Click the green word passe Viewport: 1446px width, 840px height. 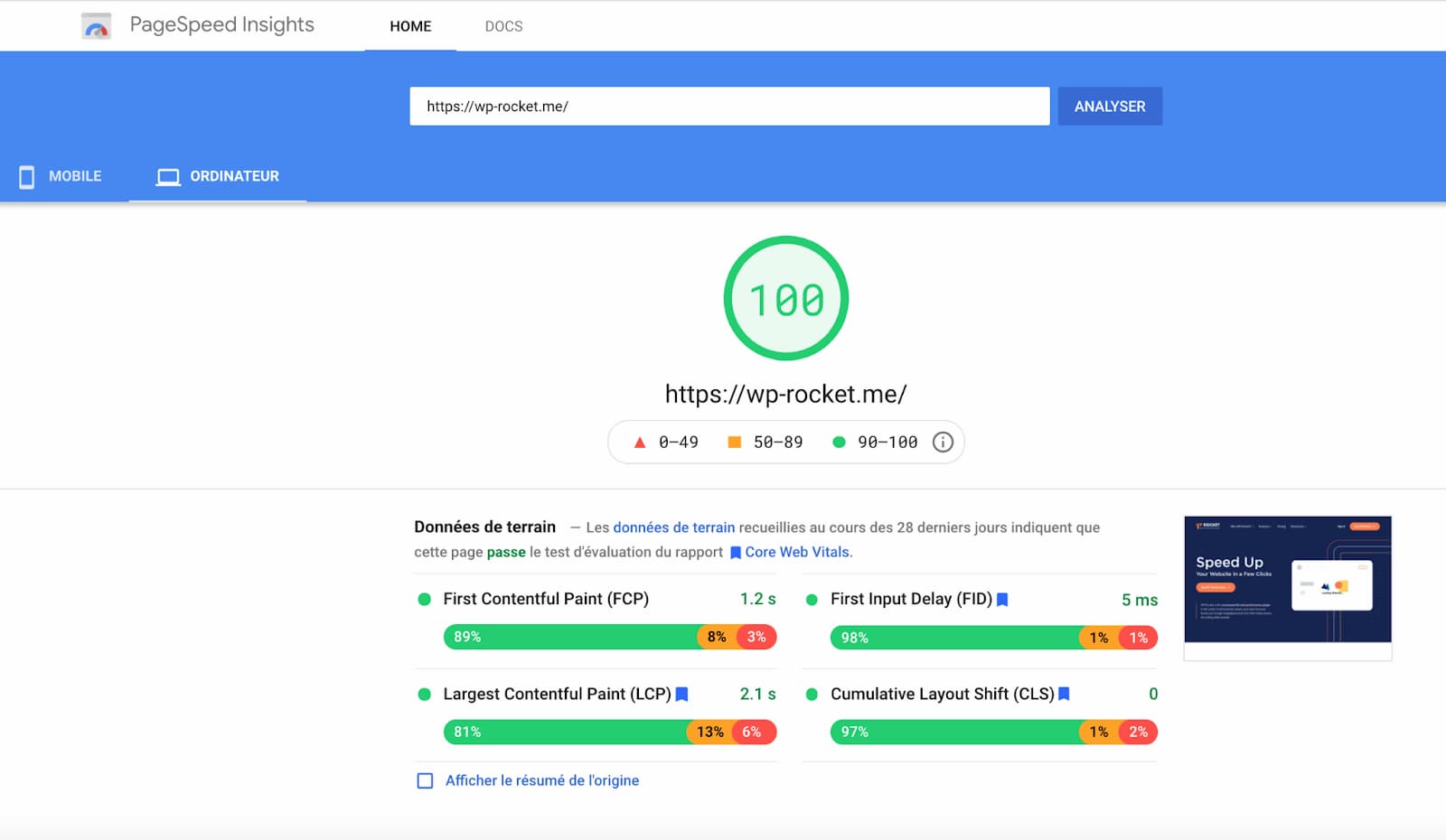click(x=506, y=552)
